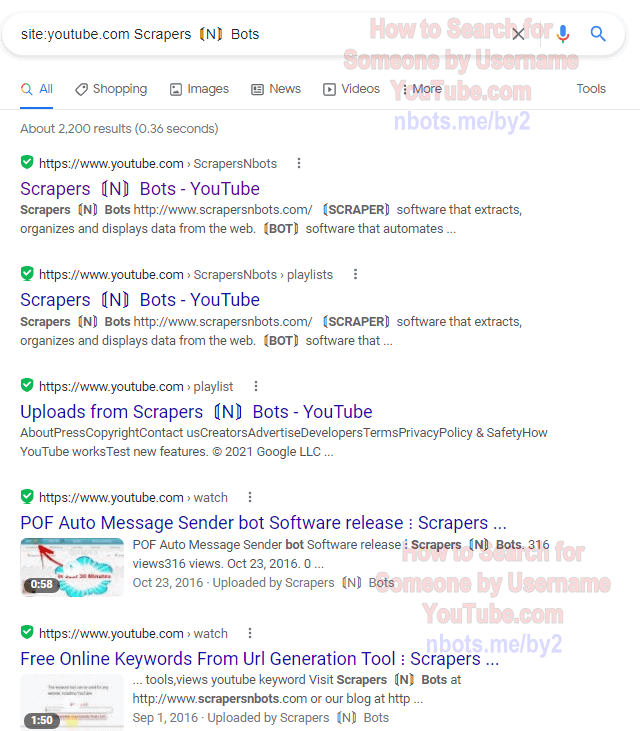Open three-dot menu for ScrapersNbots playlists result
Image resolution: width=640 pixels, height=731 pixels.
(355, 274)
